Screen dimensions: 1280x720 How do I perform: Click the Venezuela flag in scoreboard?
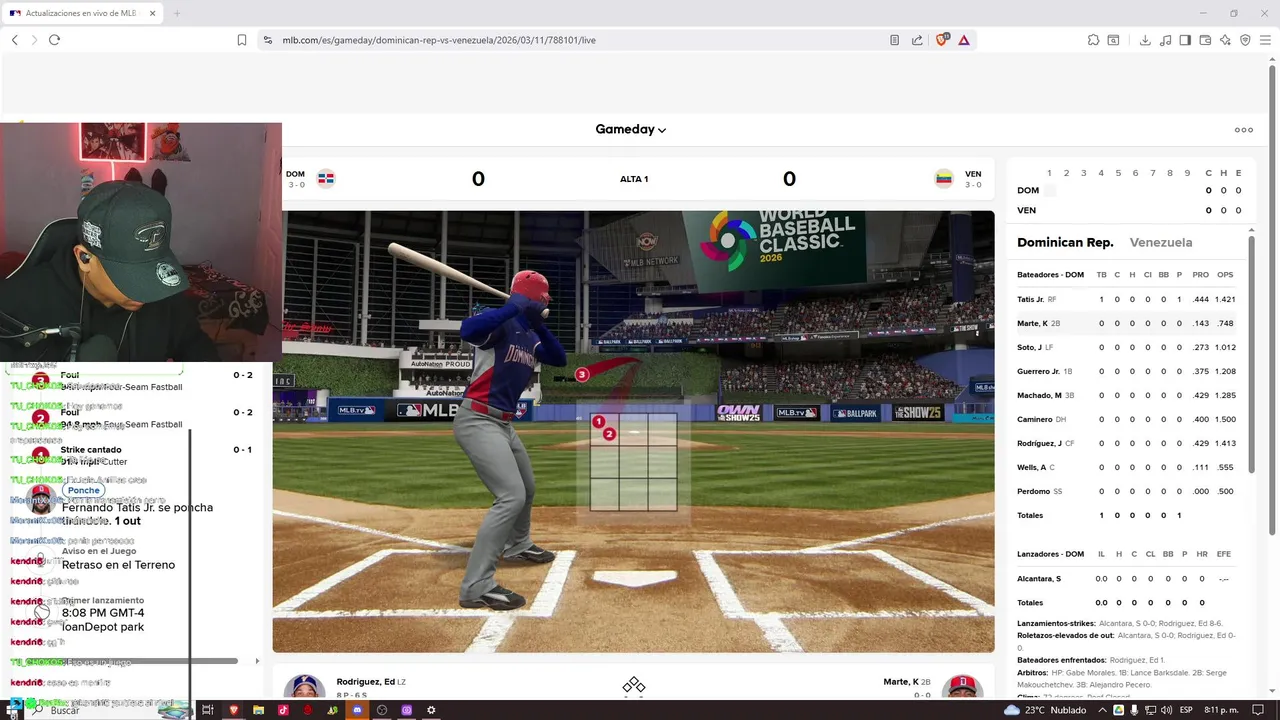(943, 179)
